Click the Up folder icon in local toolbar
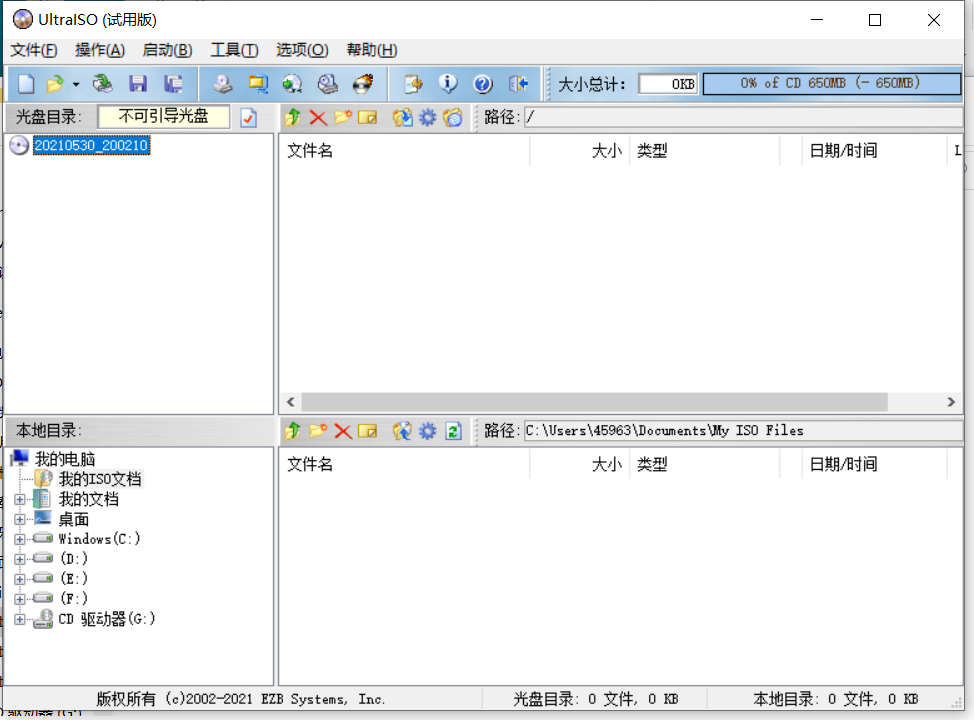Viewport: 974px width, 720px height. [x=293, y=431]
